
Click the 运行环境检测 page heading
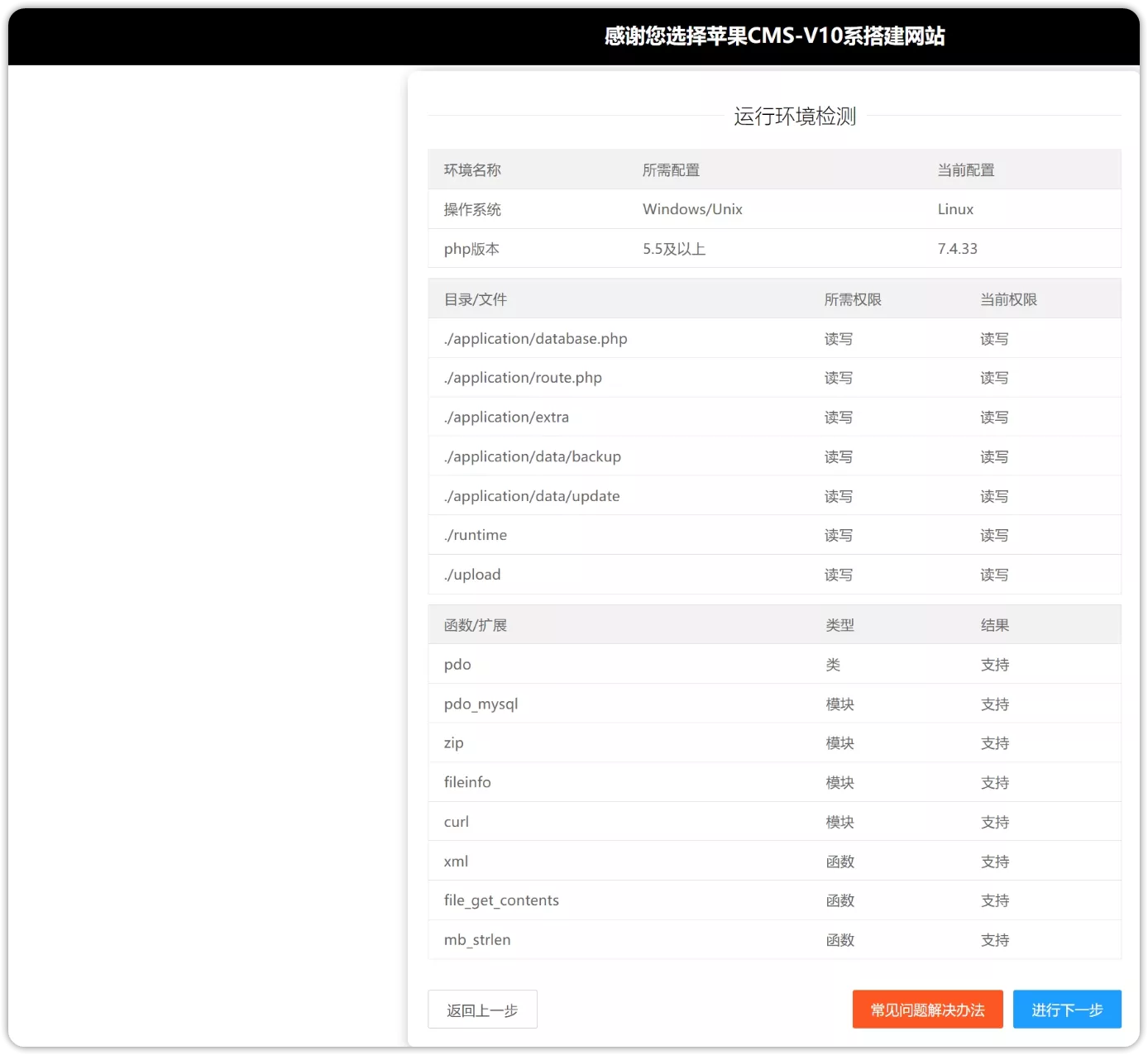coord(794,117)
